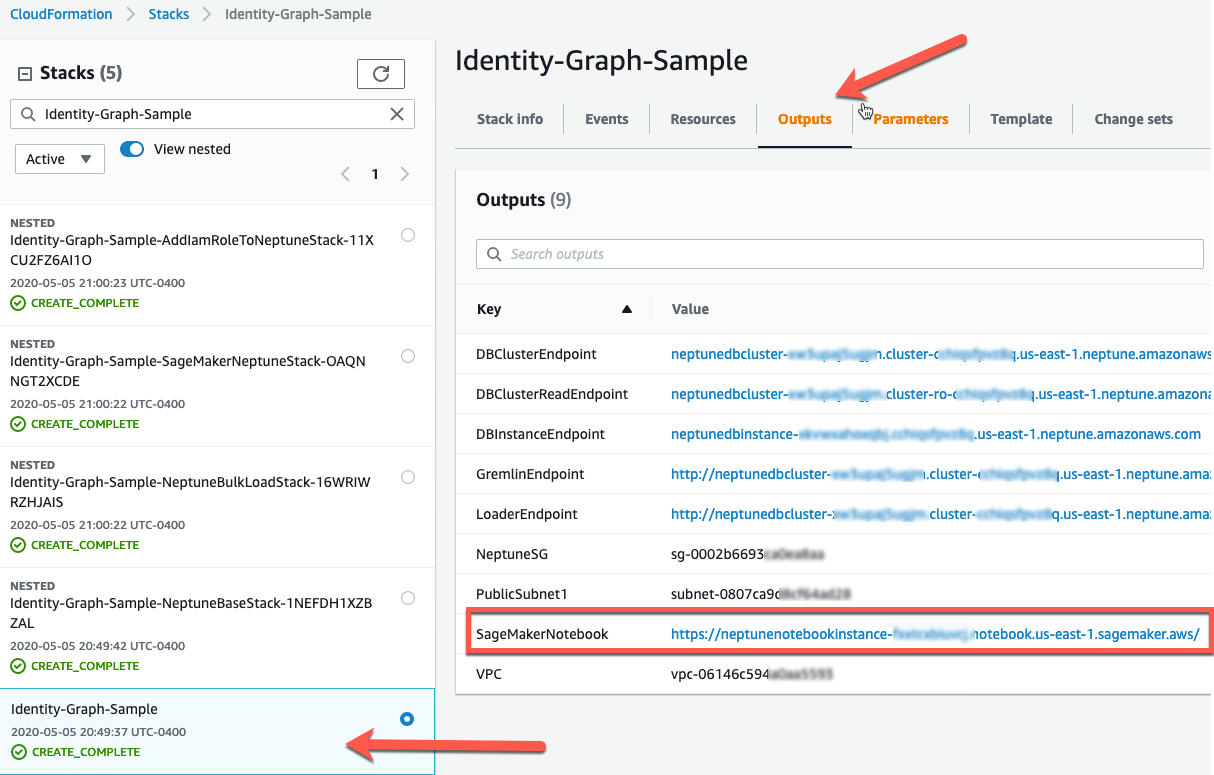Screen dimensions: 1214x775
Task: Select the VPC key cell
Action: (489, 674)
